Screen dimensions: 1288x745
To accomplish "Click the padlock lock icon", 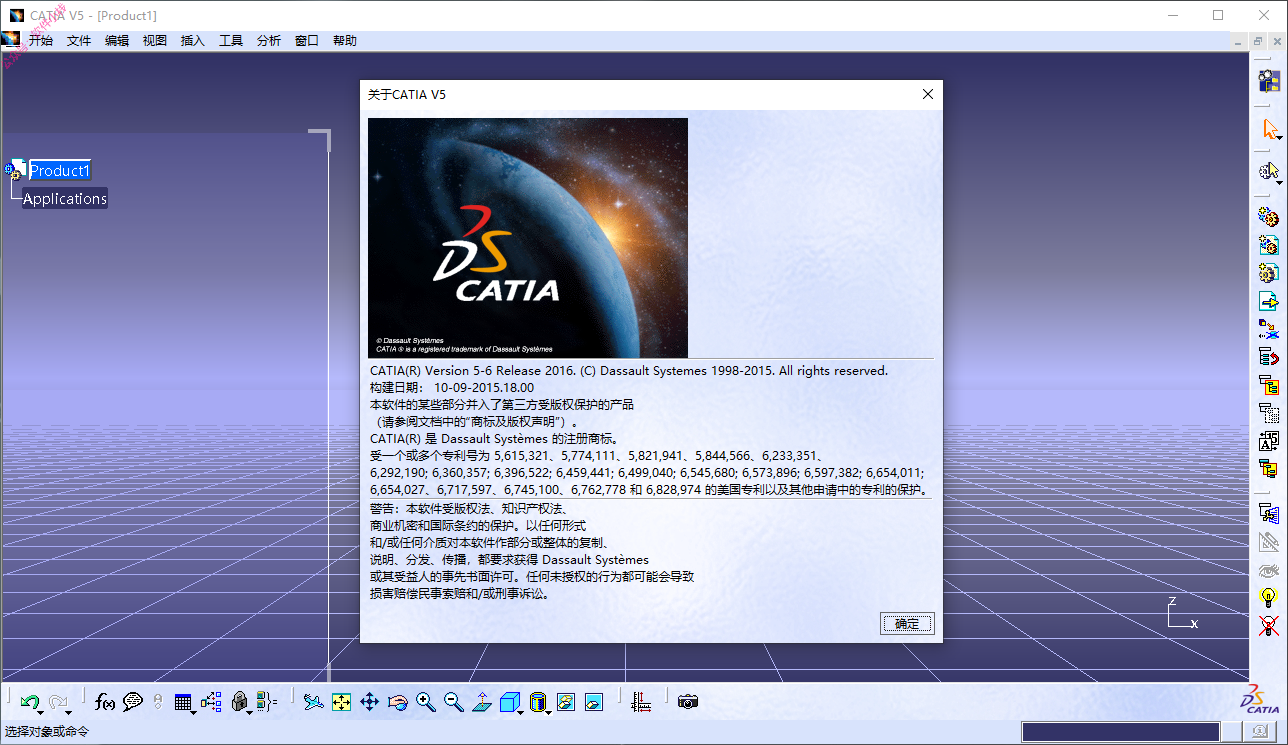I will (239, 702).
